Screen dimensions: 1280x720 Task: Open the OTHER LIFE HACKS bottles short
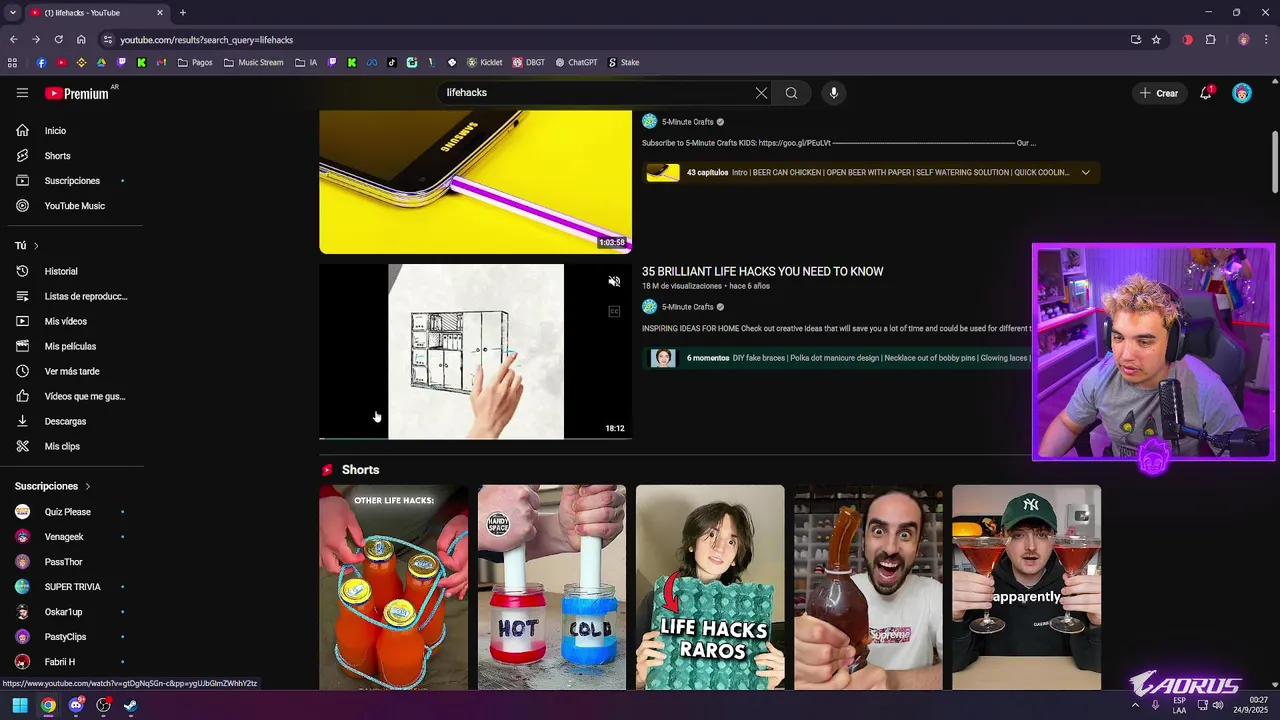(393, 588)
